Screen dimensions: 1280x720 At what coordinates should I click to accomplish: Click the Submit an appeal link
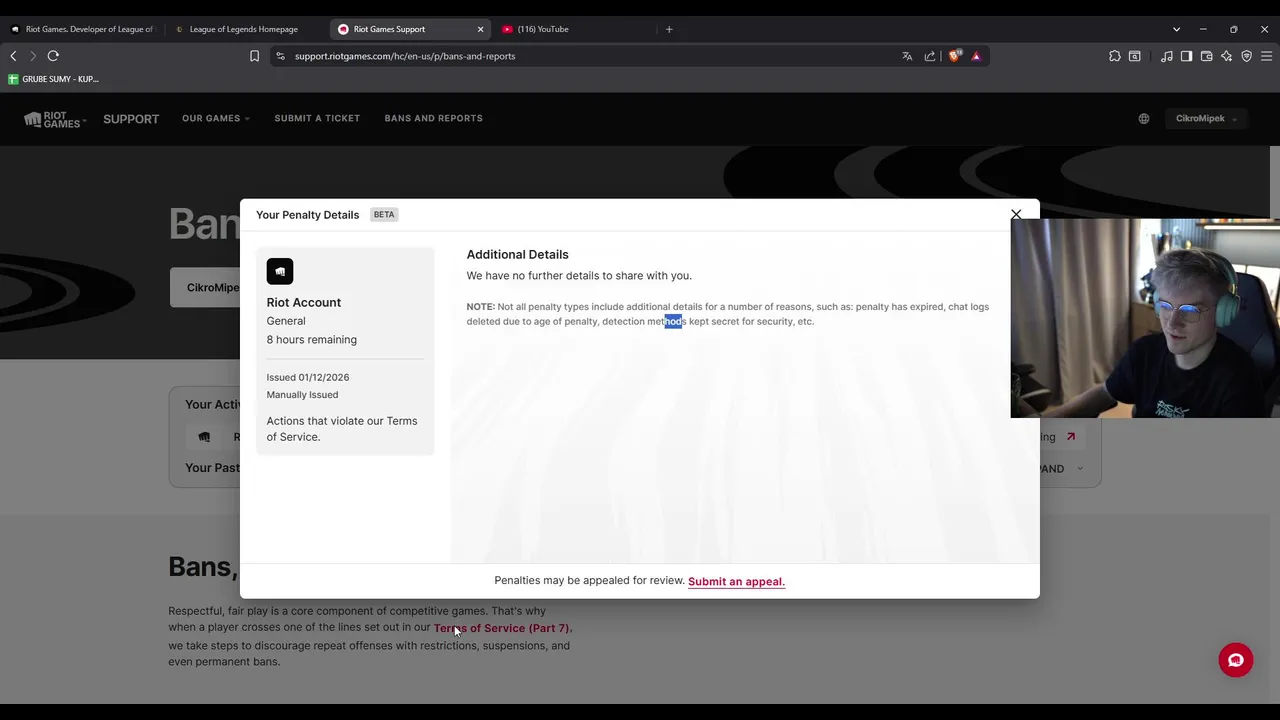[736, 581]
